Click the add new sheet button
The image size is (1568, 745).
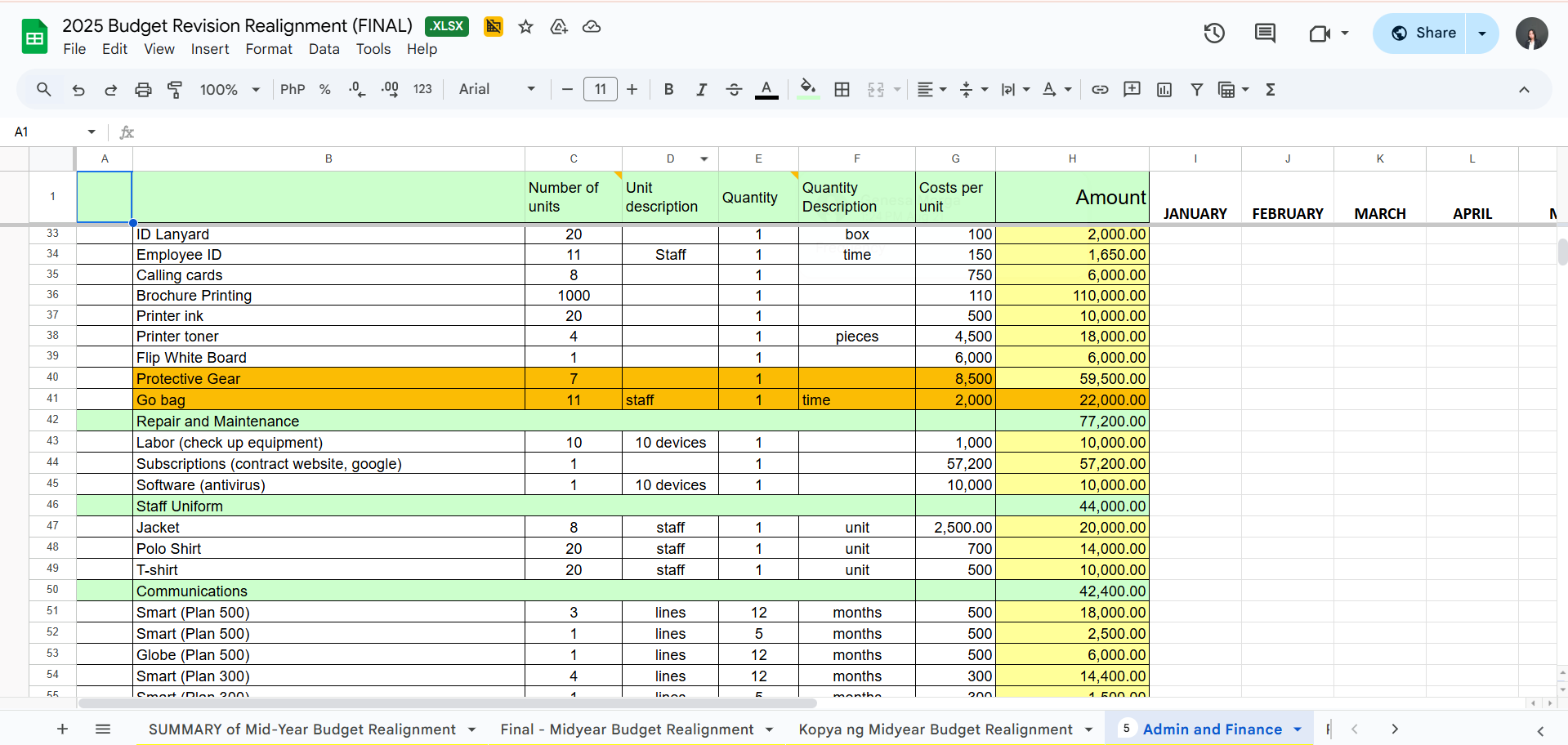coord(62,729)
